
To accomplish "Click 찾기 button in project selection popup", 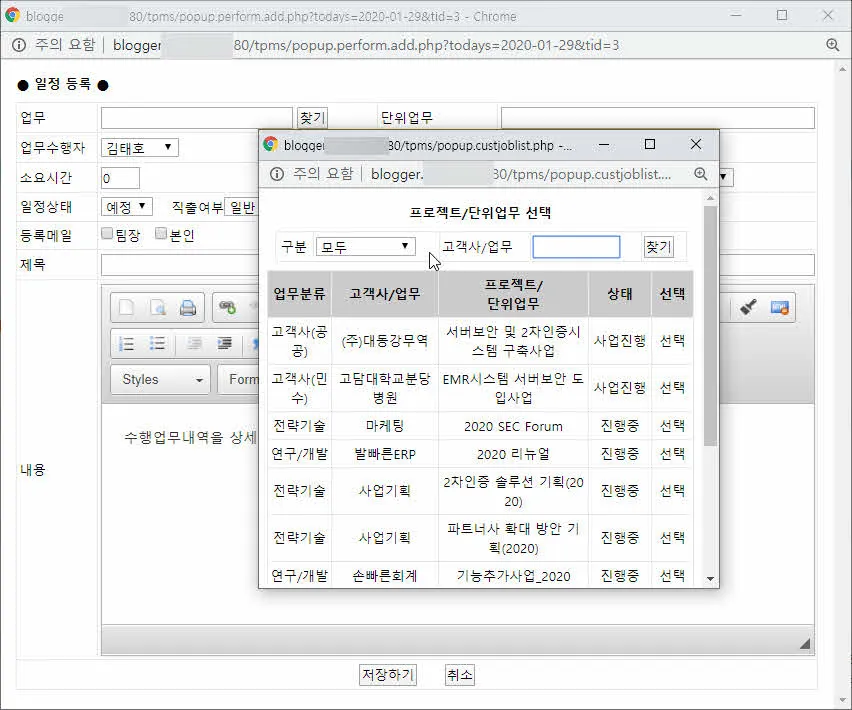I will click(x=659, y=247).
